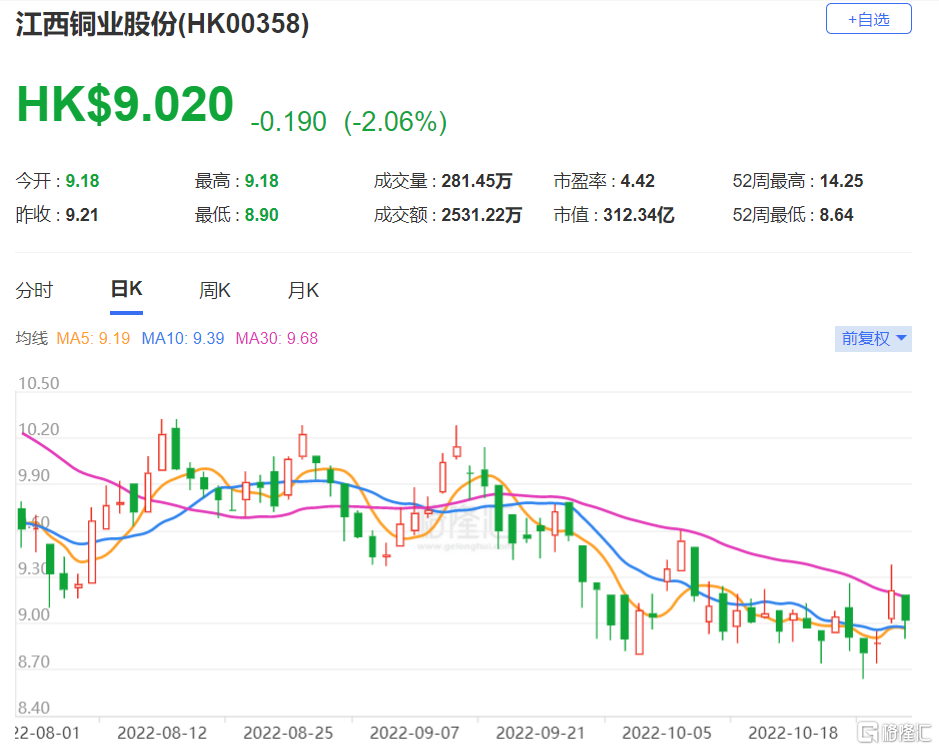The width and height of the screenshot is (939, 750).
Task: Click the 市值 market cap 312.34亿
Action: click(639, 215)
